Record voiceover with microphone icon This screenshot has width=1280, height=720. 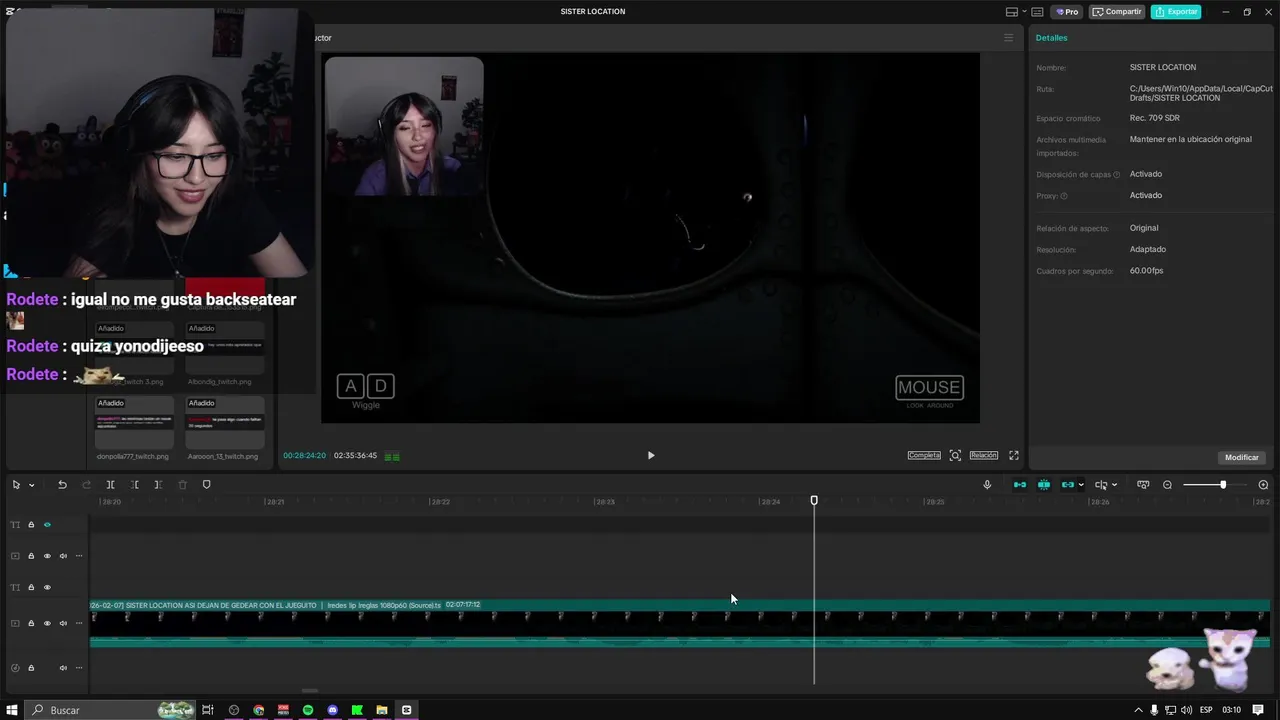tap(987, 485)
